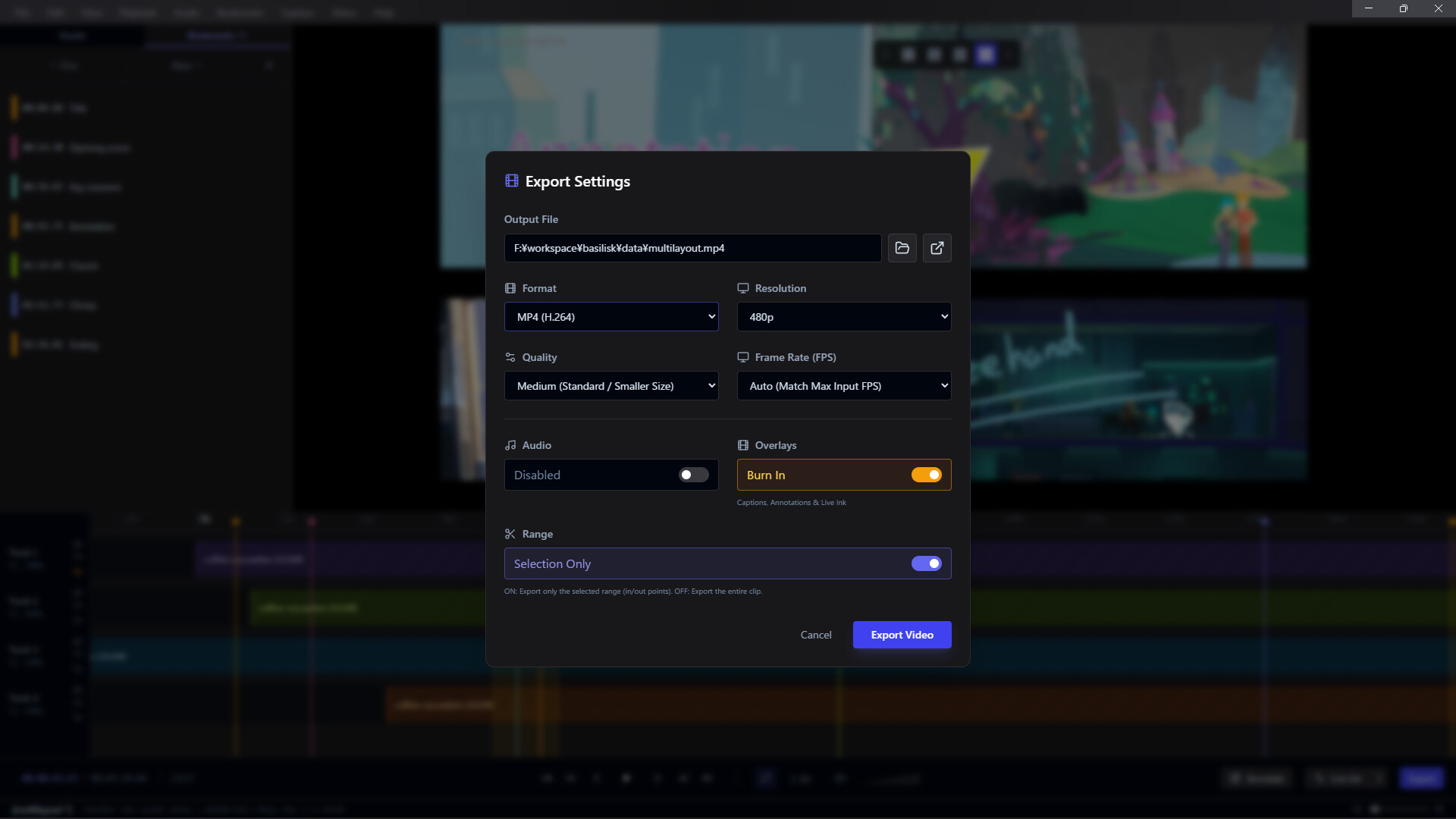
Task: Click the Export Video button
Action: click(x=902, y=635)
